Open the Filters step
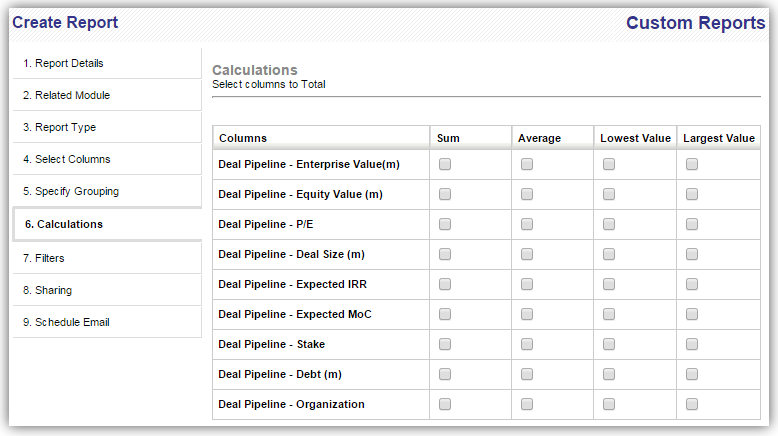This screenshot has height=436, width=778. click(43, 258)
